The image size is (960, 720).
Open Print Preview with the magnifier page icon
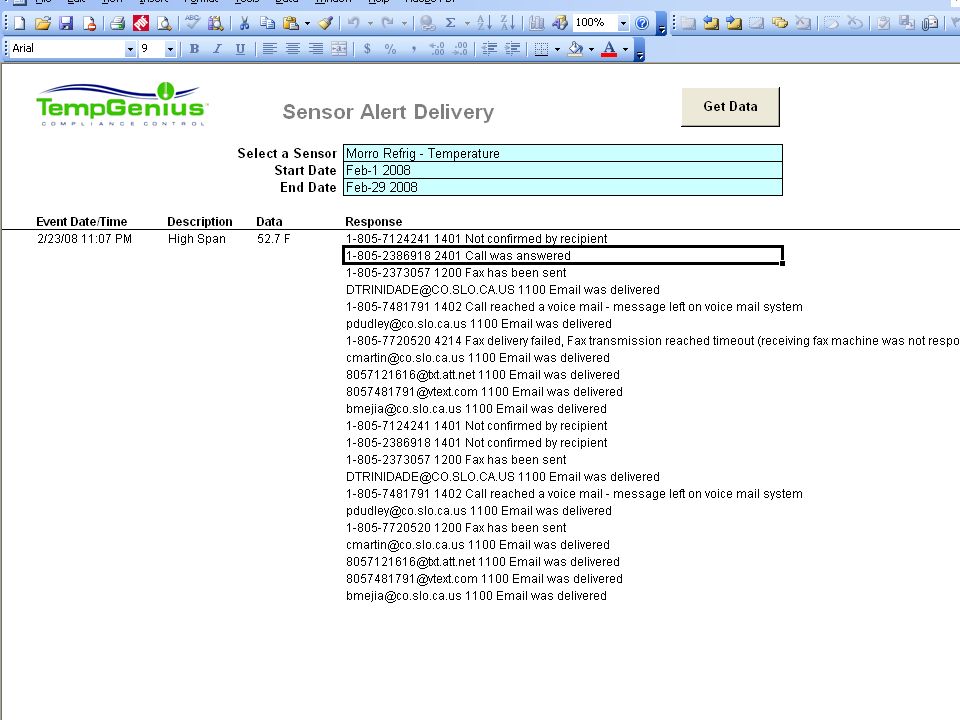[x=164, y=24]
